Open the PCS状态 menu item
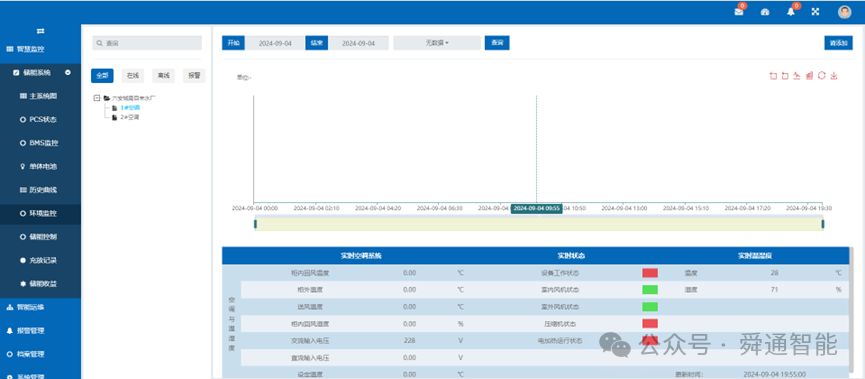The width and height of the screenshot is (865, 379). (40, 119)
